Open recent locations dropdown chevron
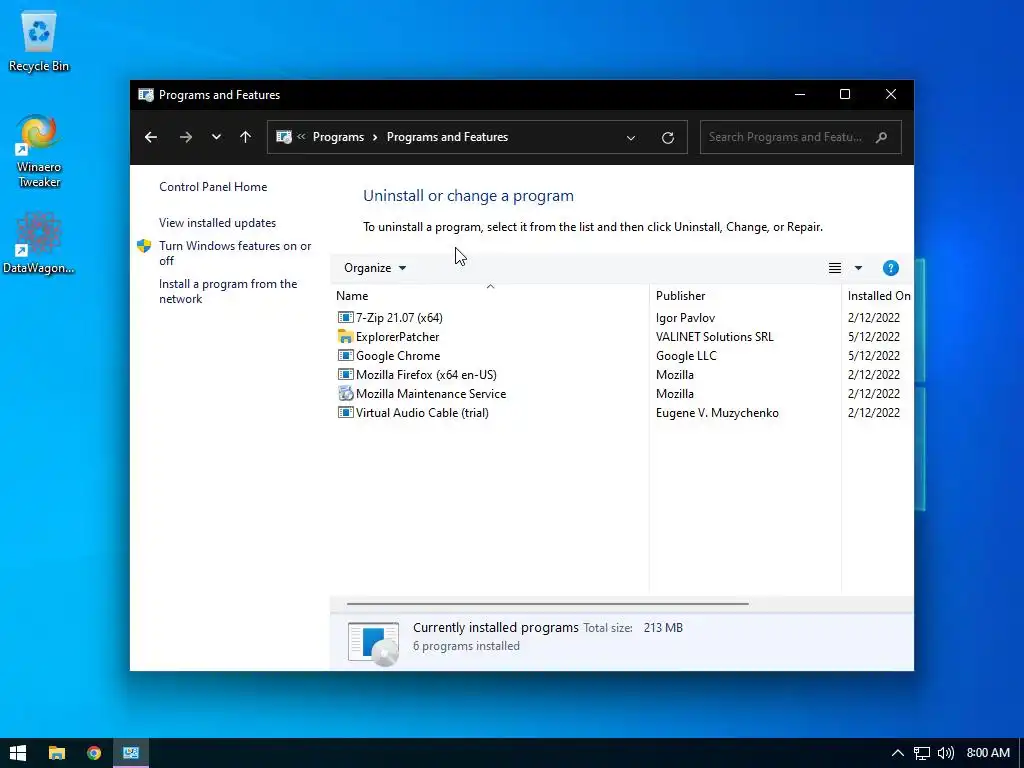 point(216,137)
